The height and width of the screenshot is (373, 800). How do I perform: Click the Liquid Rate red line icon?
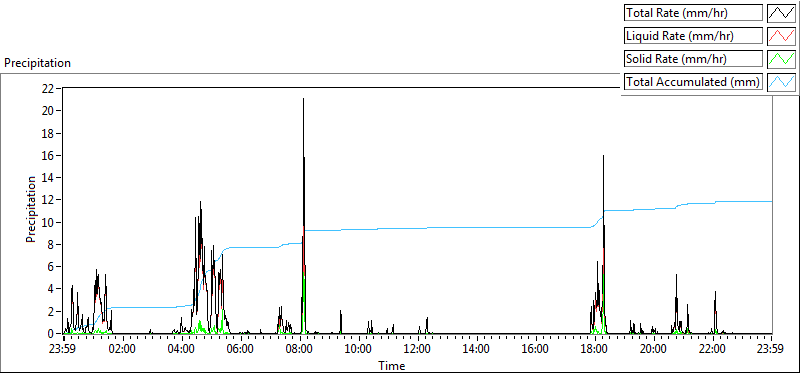click(x=782, y=36)
